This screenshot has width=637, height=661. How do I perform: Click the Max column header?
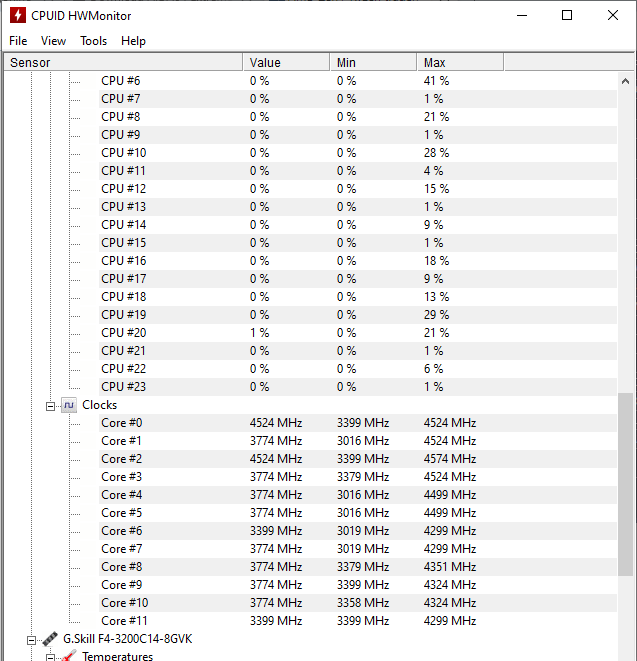(460, 62)
